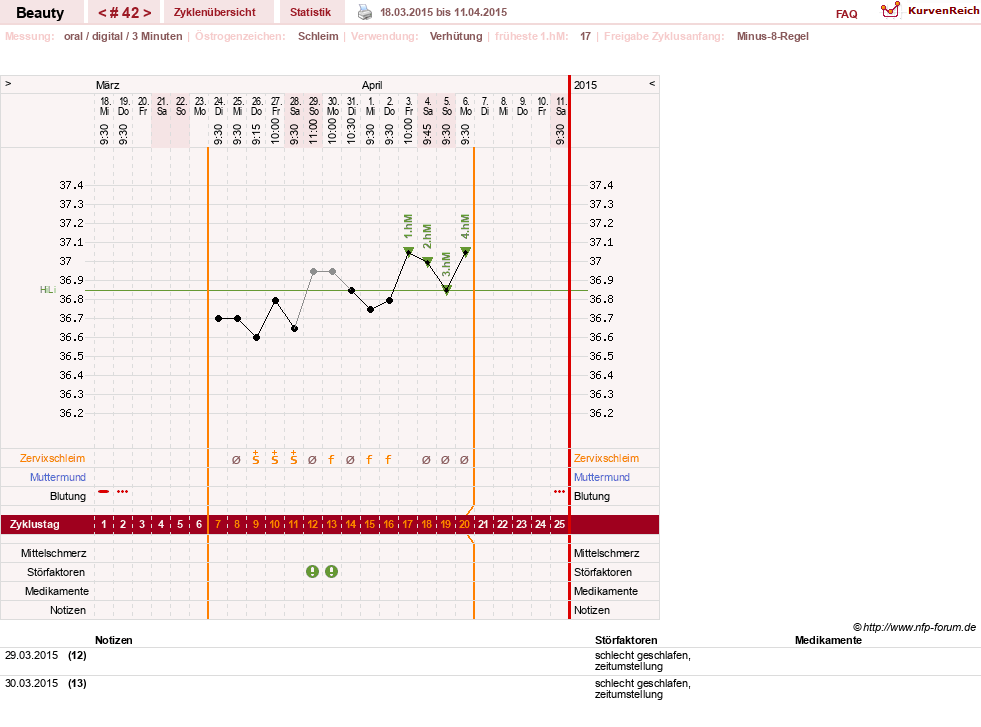This screenshot has width=981, height=727.
Task: Select the 1.hM temperature marker
Action: click(409, 251)
